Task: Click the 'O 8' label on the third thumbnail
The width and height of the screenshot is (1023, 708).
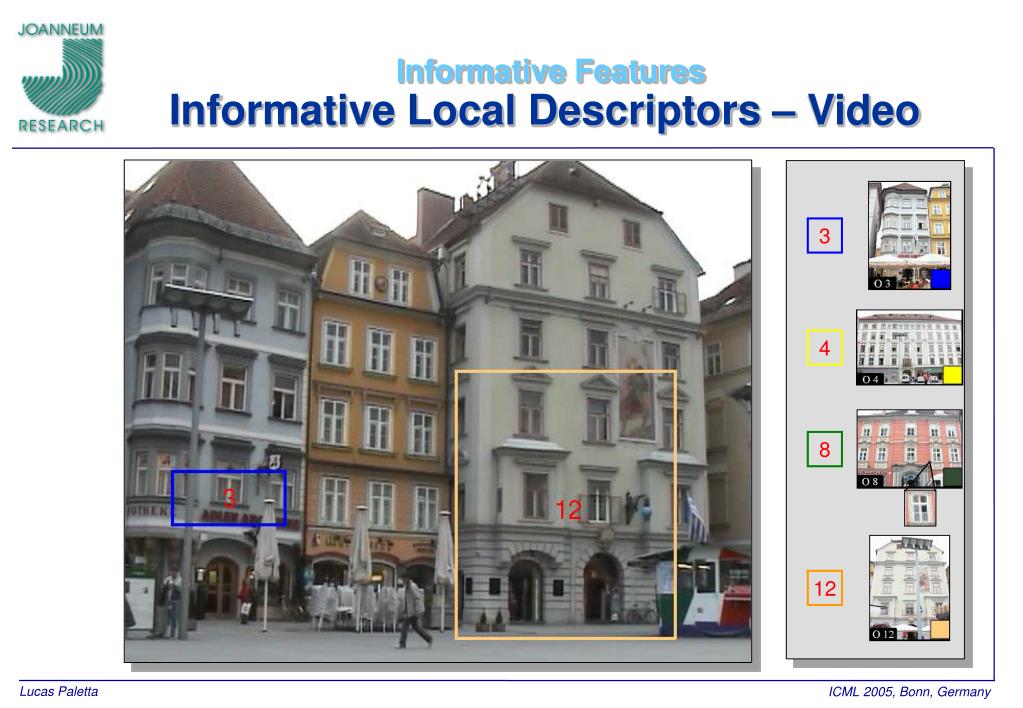Action: pyautogui.click(x=870, y=482)
